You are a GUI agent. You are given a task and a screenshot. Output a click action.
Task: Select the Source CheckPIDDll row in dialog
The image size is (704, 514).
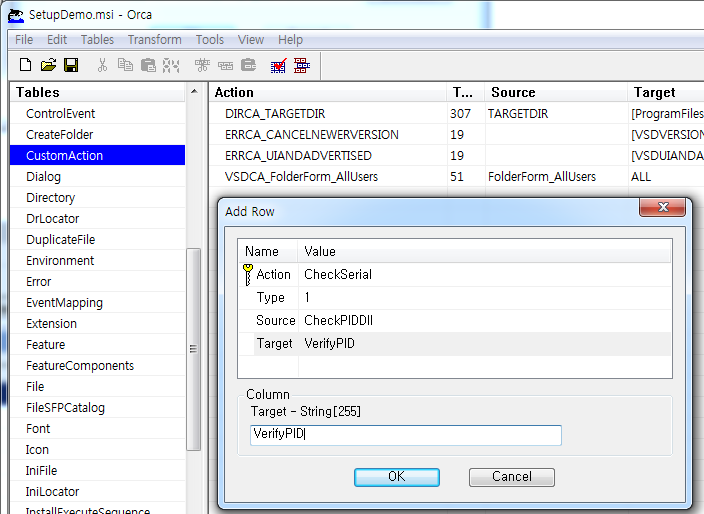coord(454,321)
